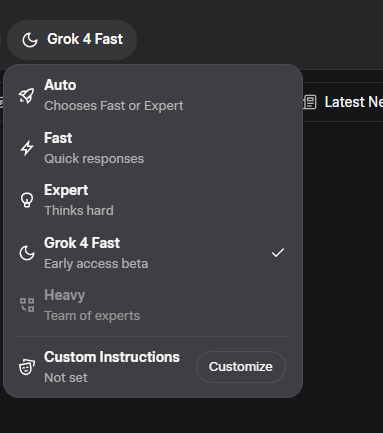Collapse the Grok 4 Fast model dropdown
The image size is (383, 433).
tap(72, 40)
